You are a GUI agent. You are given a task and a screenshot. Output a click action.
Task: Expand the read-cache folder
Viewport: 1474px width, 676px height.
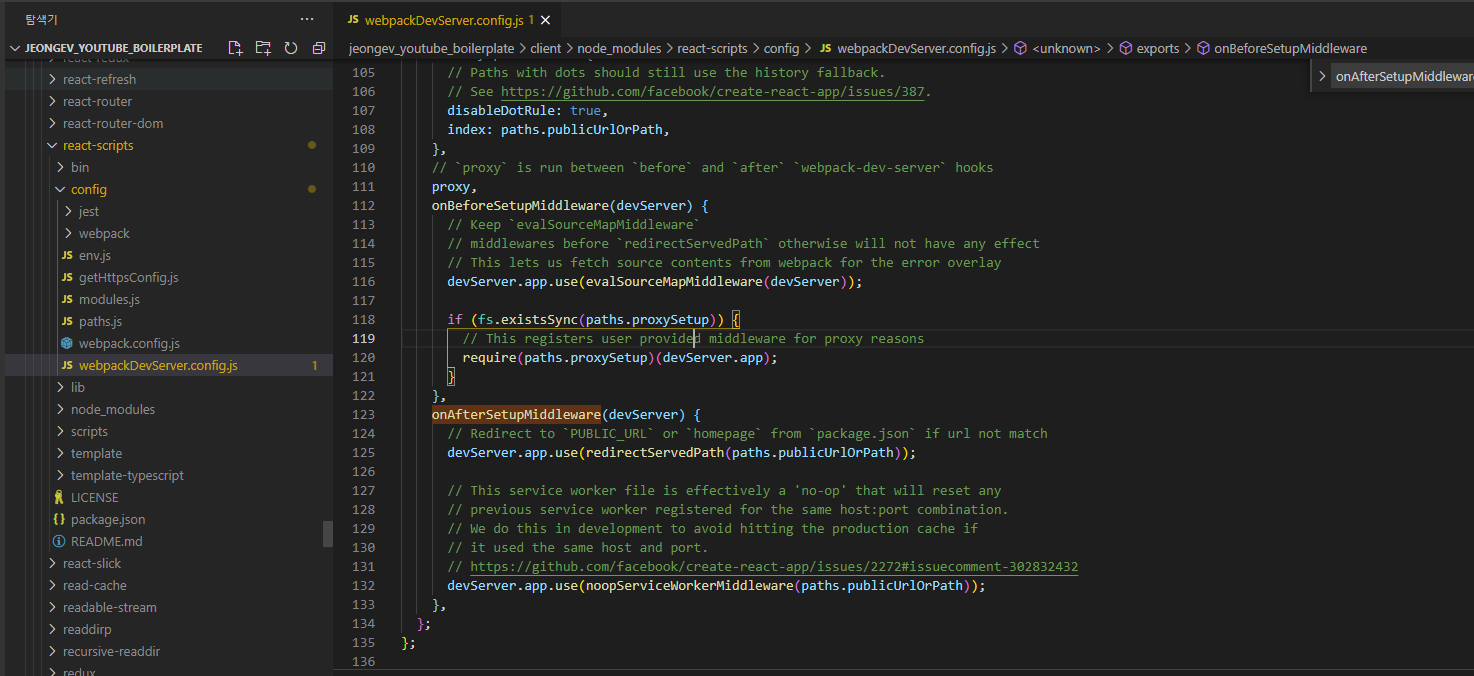[168, 585]
